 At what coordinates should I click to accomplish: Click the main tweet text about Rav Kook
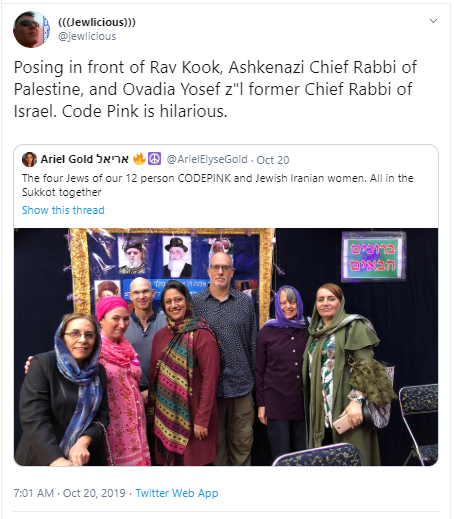click(x=215, y=89)
